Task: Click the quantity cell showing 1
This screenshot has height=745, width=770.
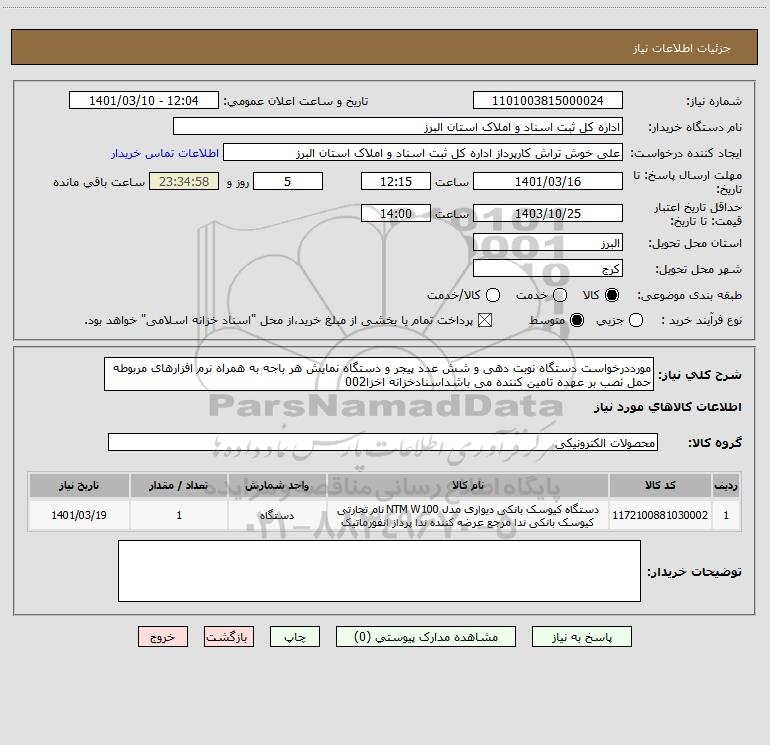Action: click(x=179, y=515)
